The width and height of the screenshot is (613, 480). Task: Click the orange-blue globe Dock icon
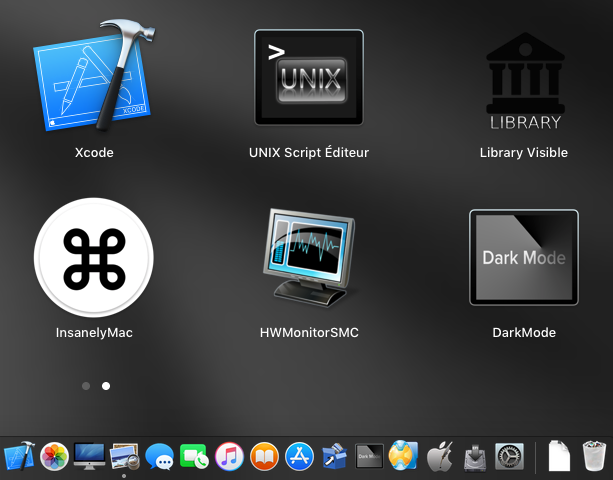pos(403,456)
